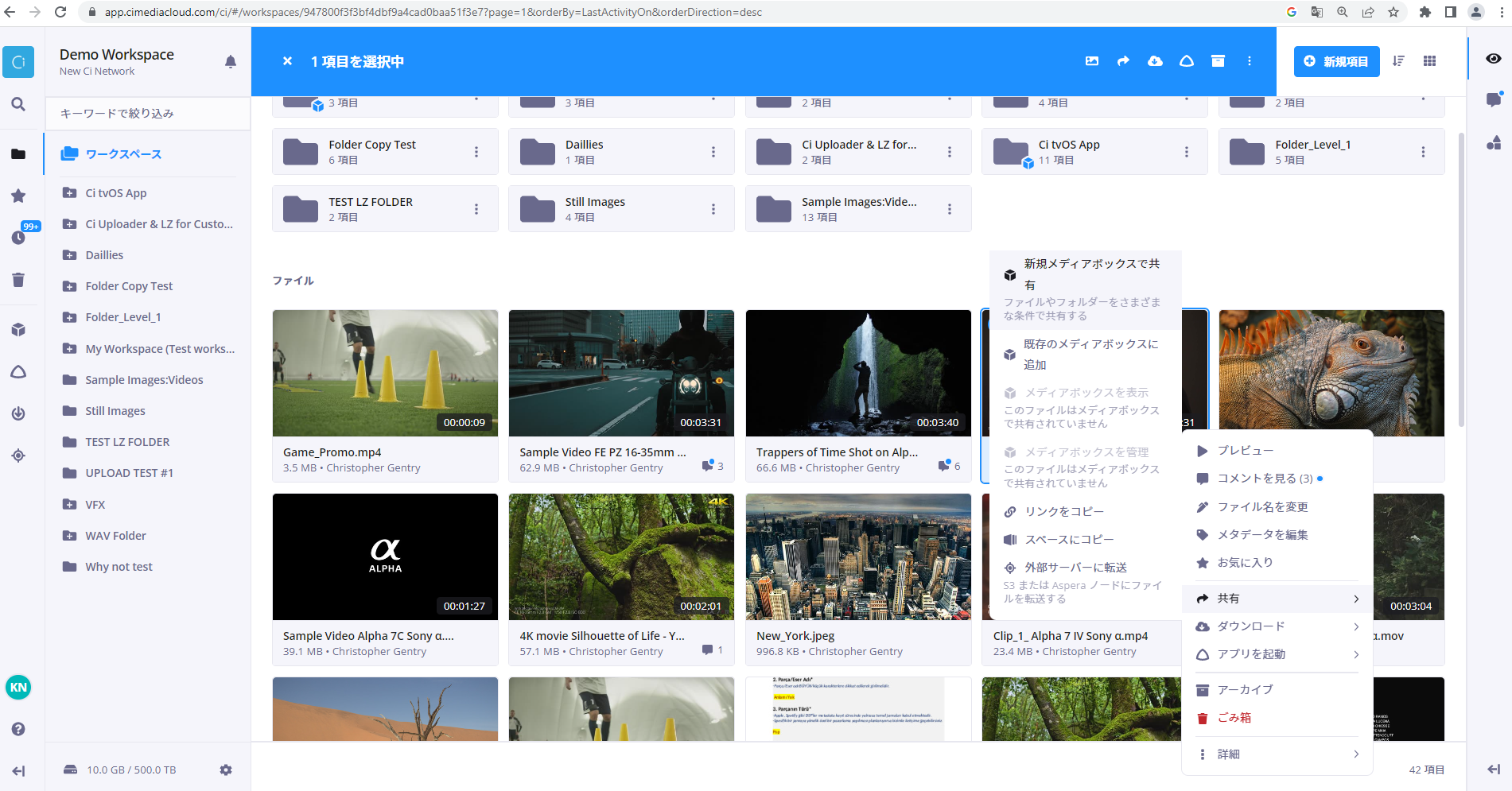Viewport: 1512px width, 791px height.
Task: Expand Daillies folder in sidebar tree
Action: [70, 255]
